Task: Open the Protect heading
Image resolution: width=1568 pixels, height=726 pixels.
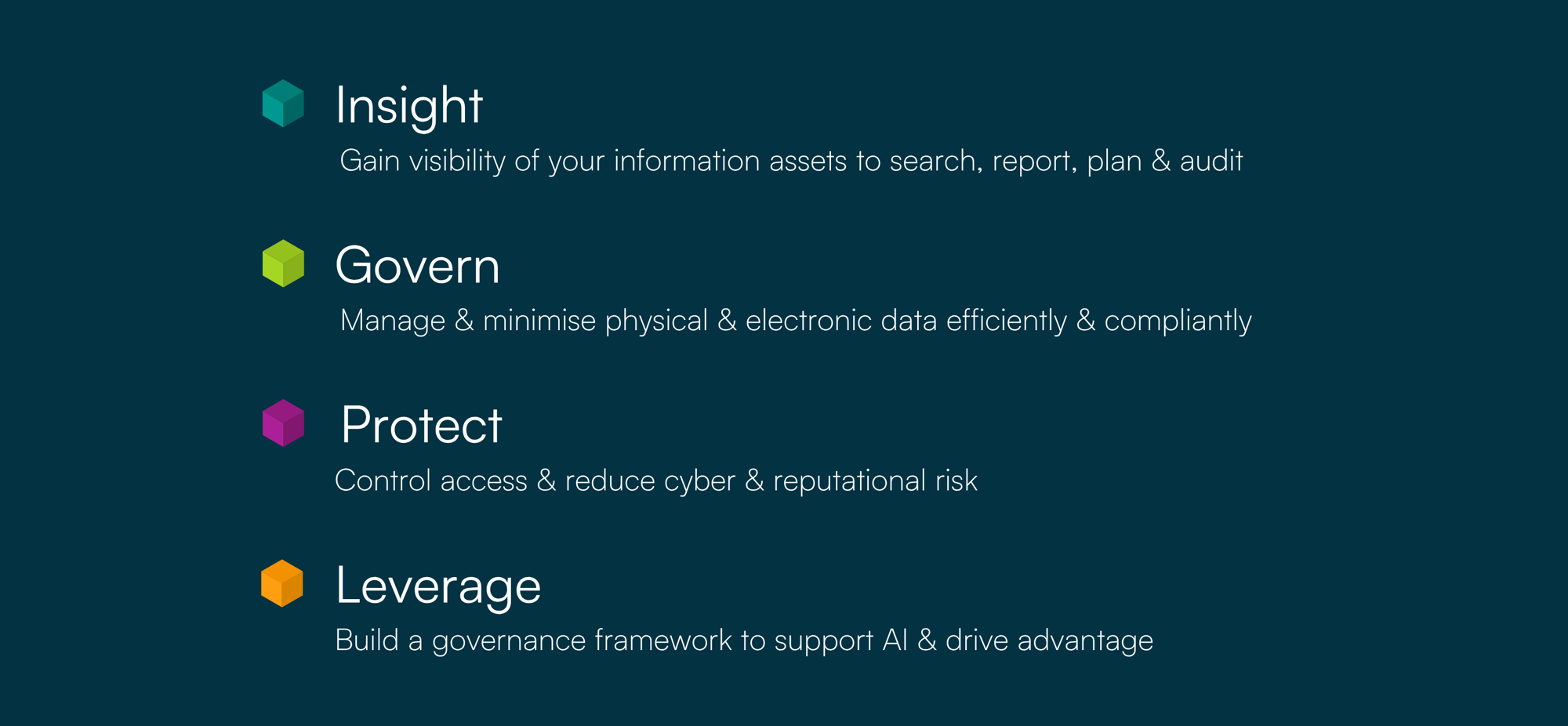Action: [422, 426]
